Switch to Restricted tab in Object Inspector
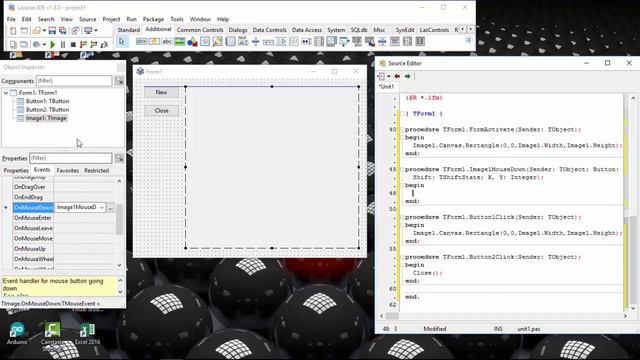Screen dimensions: 640x360 [97, 171]
